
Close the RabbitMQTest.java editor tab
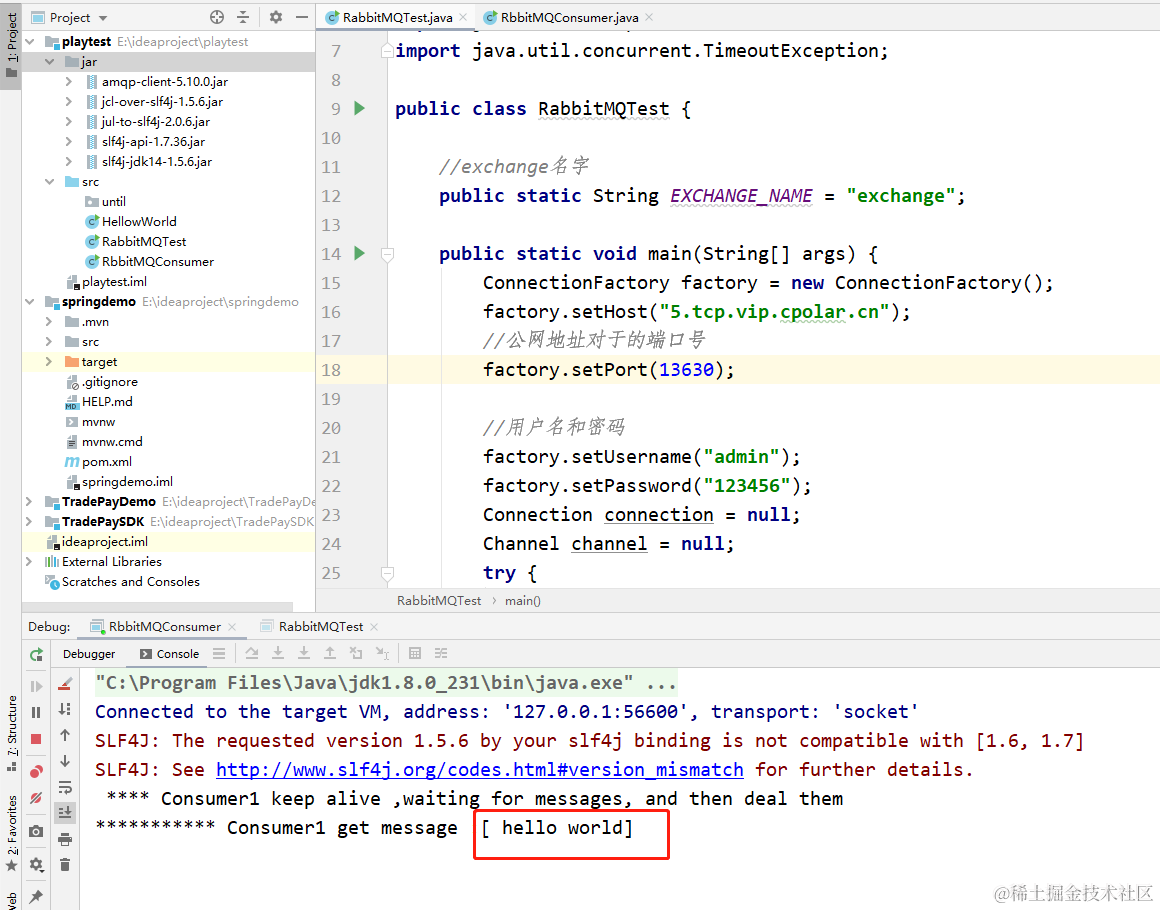463,17
